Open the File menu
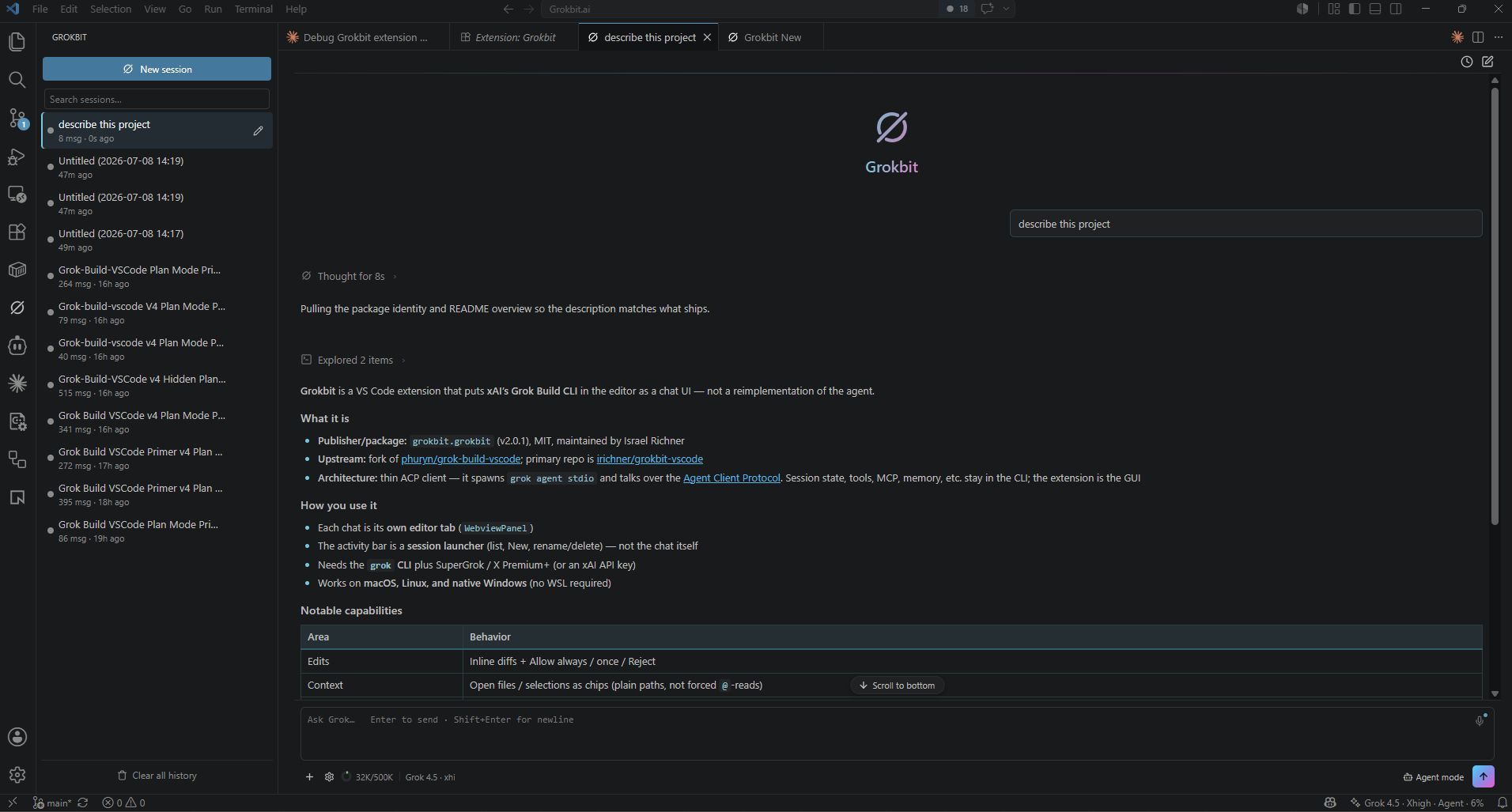 (x=40, y=9)
